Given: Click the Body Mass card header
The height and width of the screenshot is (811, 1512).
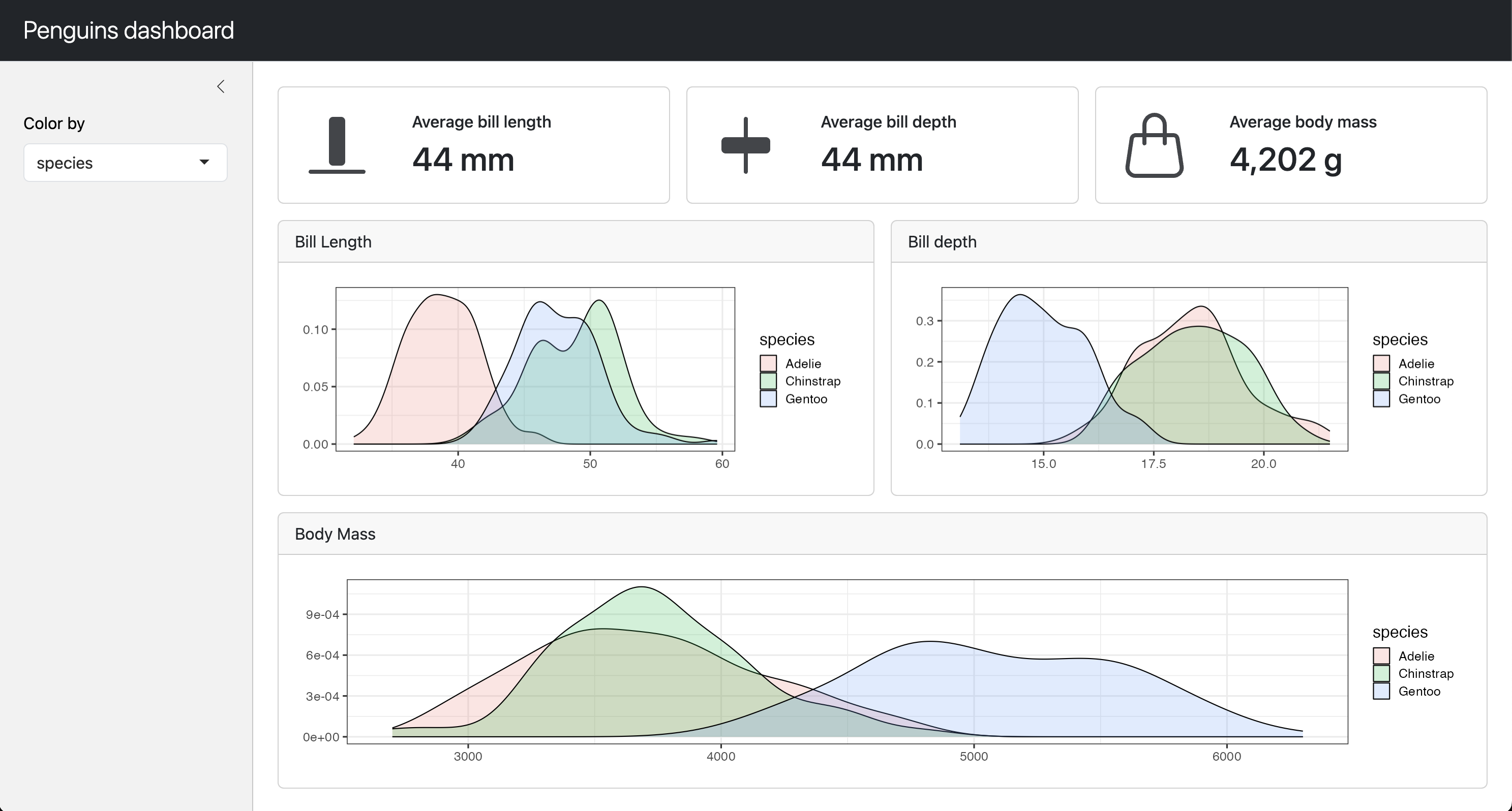Looking at the screenshot, I should point(335,534).
